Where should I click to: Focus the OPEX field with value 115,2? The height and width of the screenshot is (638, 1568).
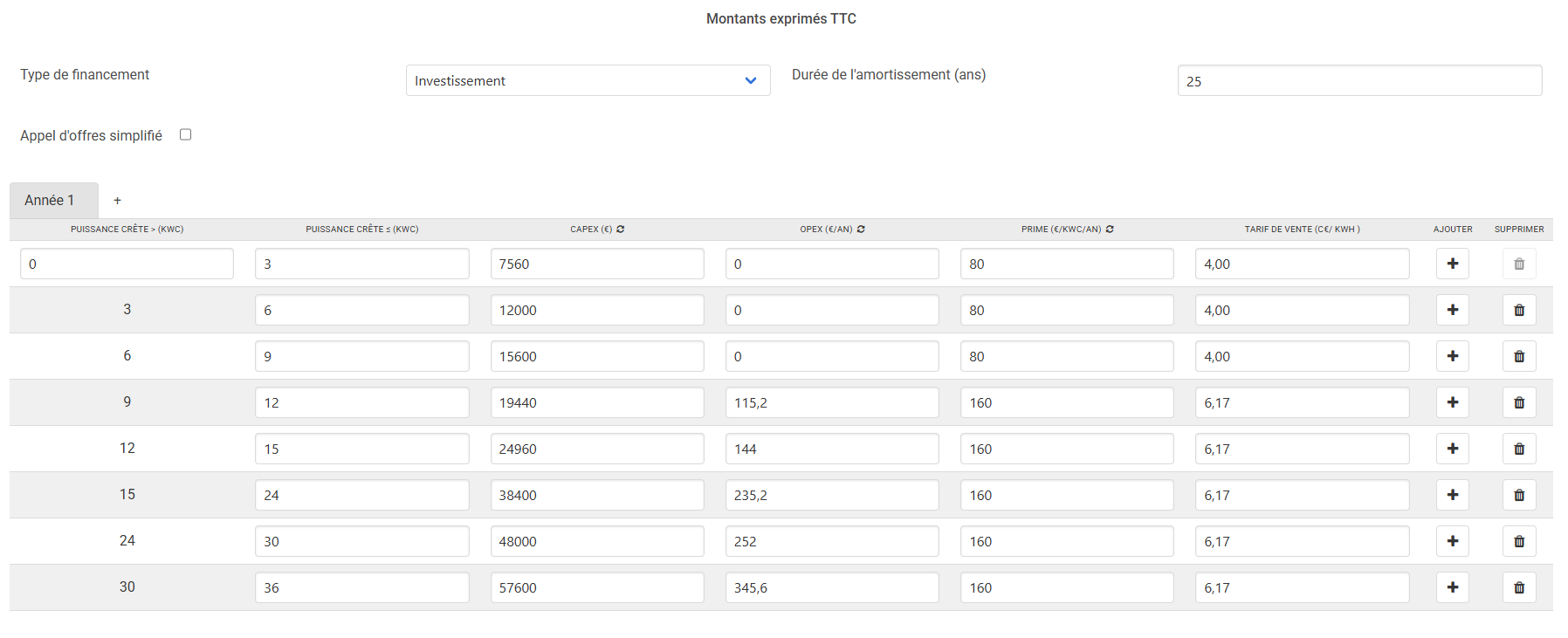coord(831,402)
